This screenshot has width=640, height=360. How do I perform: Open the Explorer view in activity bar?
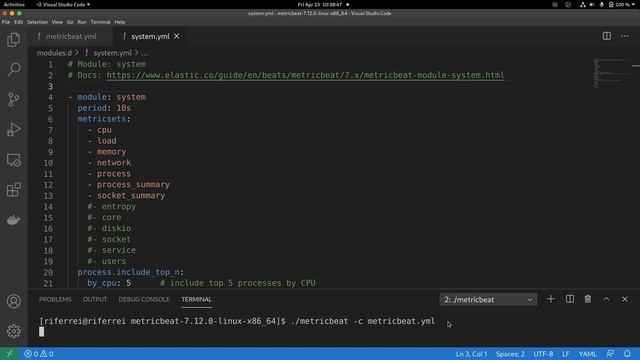(x=13, y=40)
